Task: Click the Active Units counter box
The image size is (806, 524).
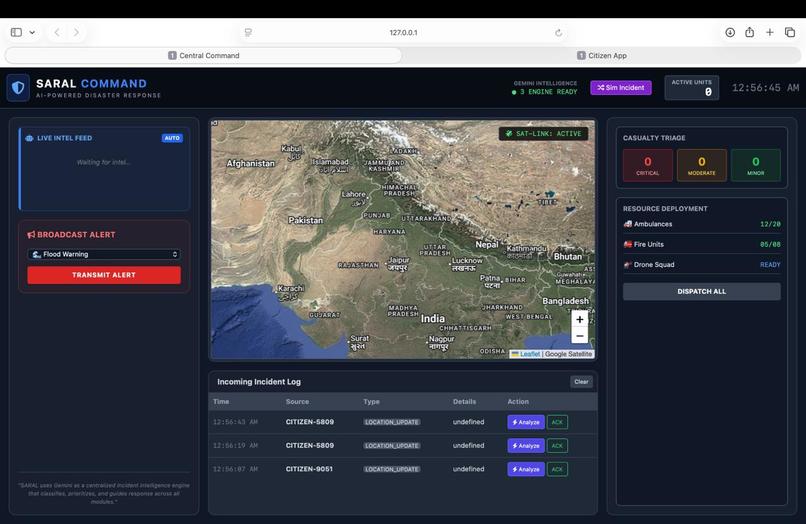Action: pyautogui.click(x=691, y=88)
